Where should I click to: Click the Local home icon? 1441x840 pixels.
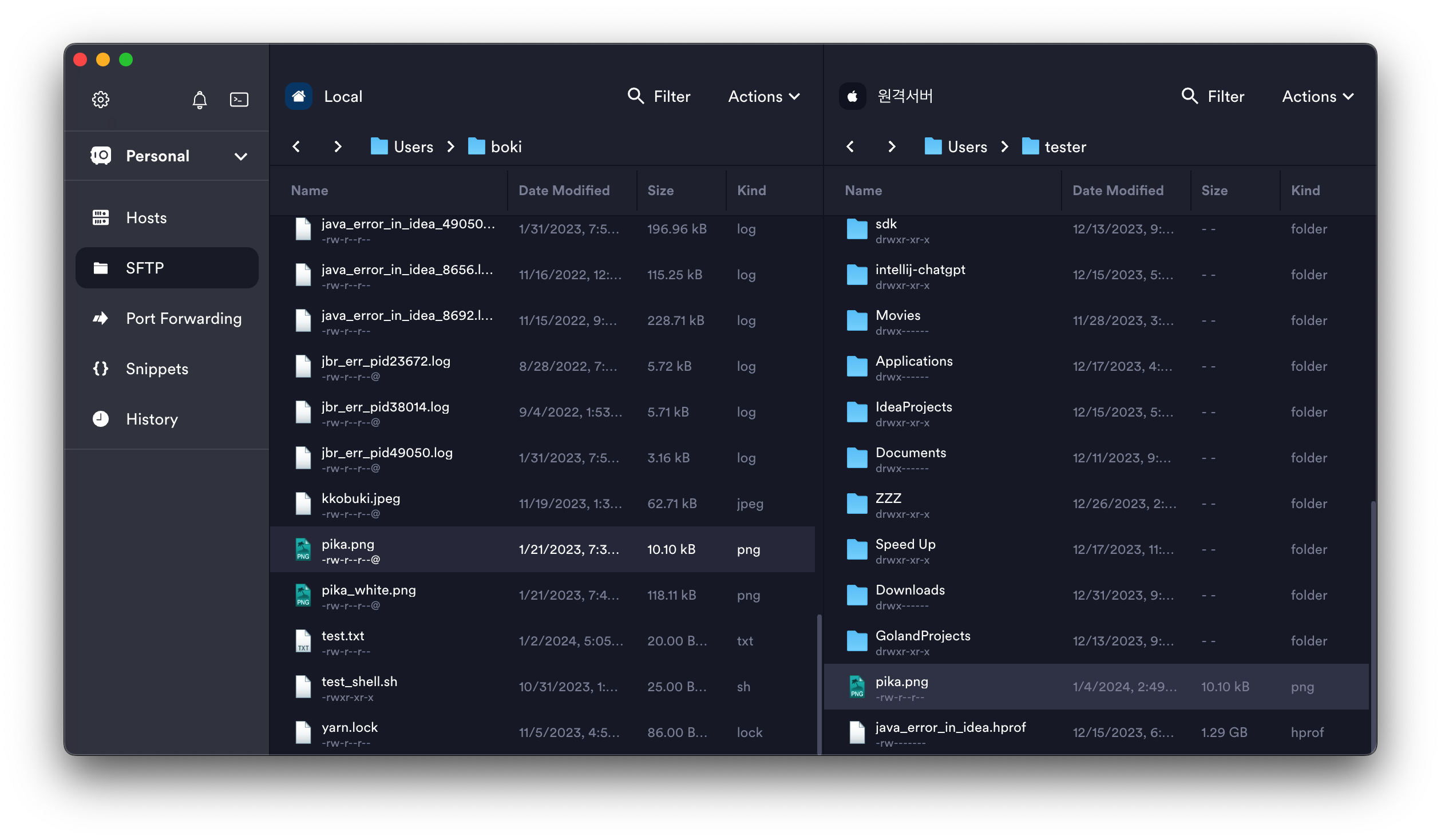299,96
